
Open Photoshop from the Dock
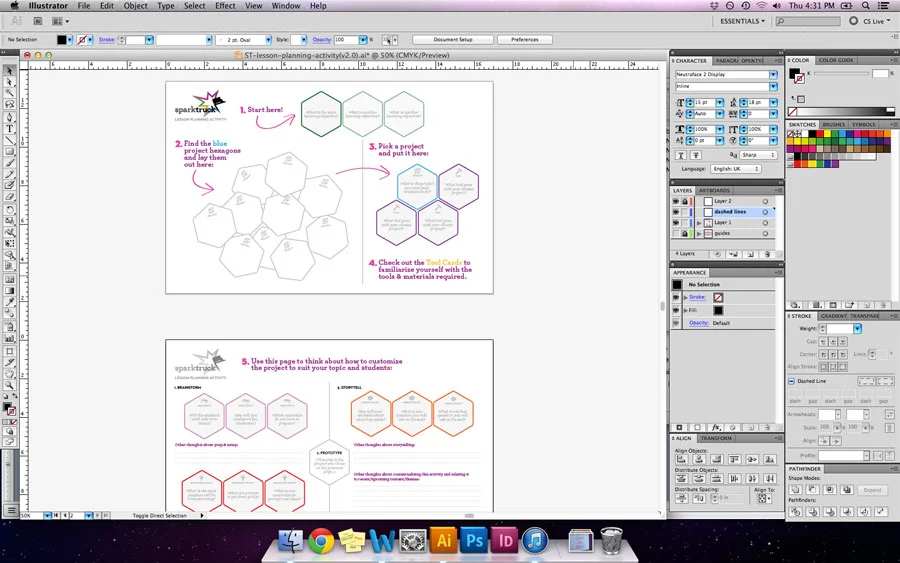[x=475, y=541]
